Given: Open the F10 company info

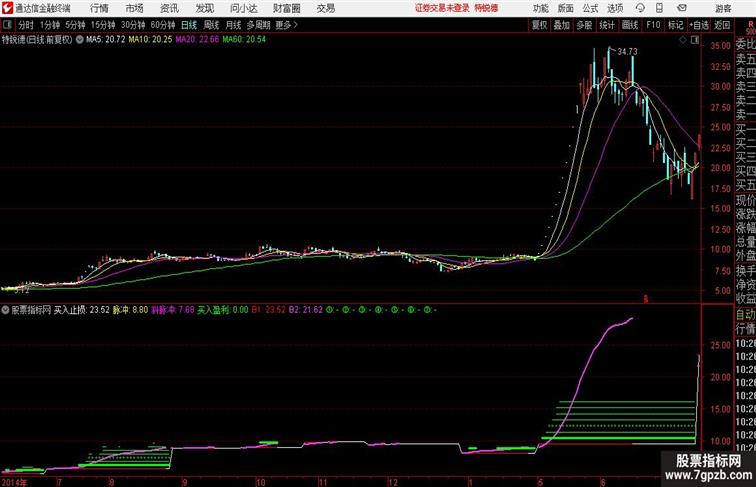Looking at the screenshot, I should [x=653, y=25].
